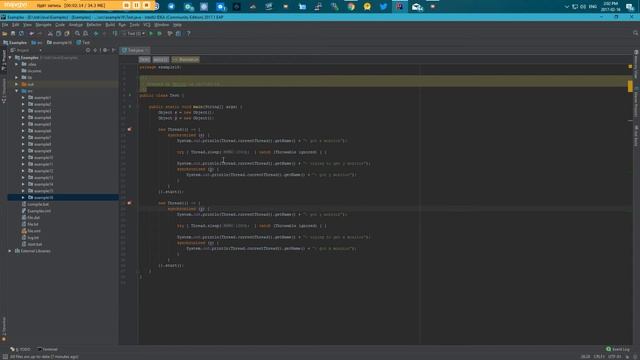Expand the example1 package arrow
Image resolution: width=640 pixels, height=360 pixels.
[23, 98]
